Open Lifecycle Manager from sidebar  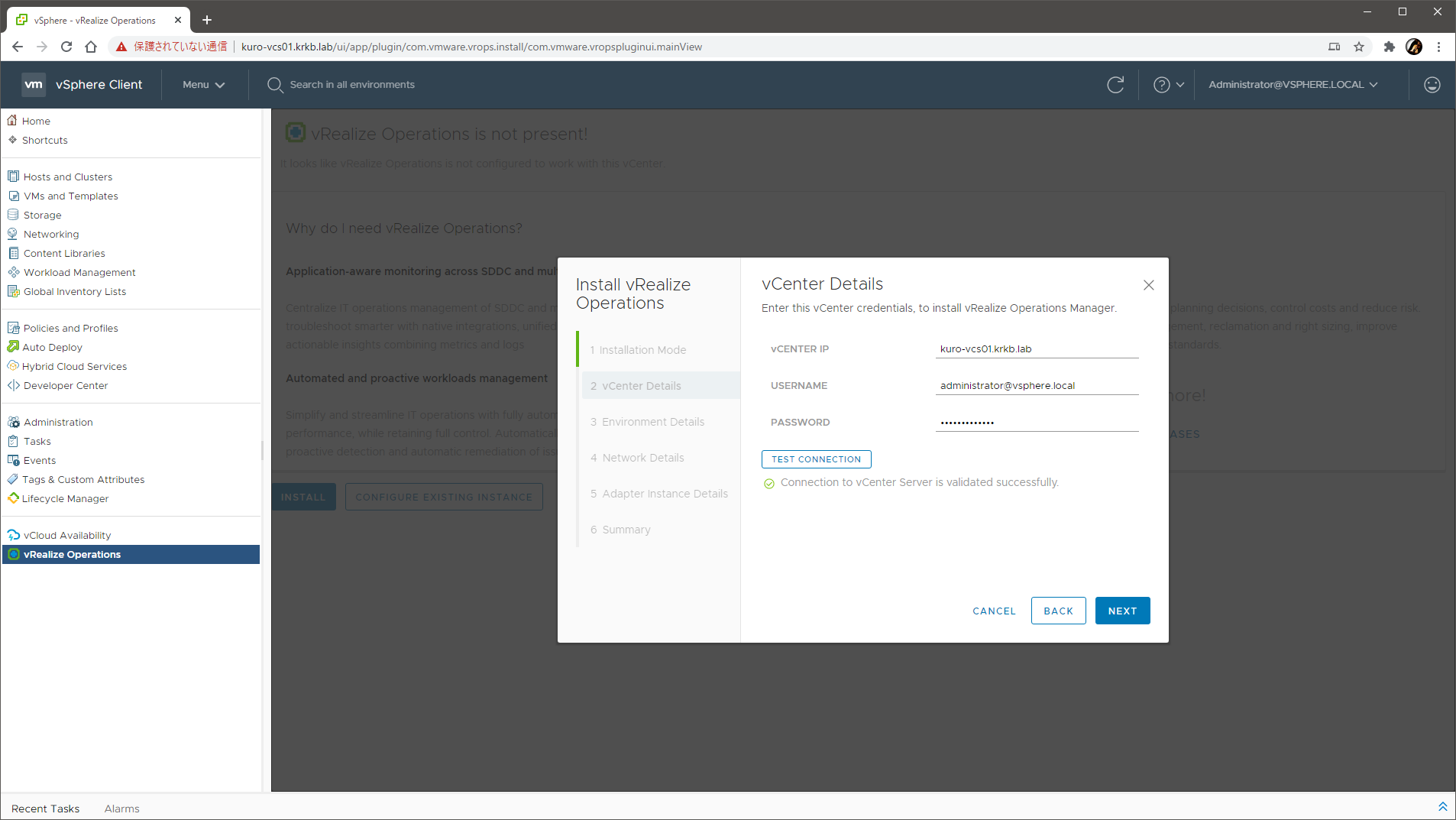point(65,498)
